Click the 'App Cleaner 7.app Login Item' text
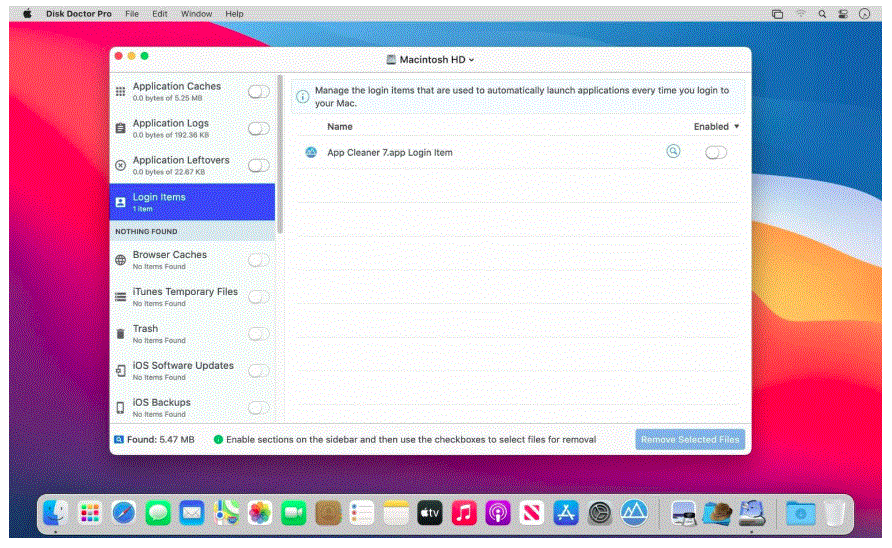 tap(390, 153)
